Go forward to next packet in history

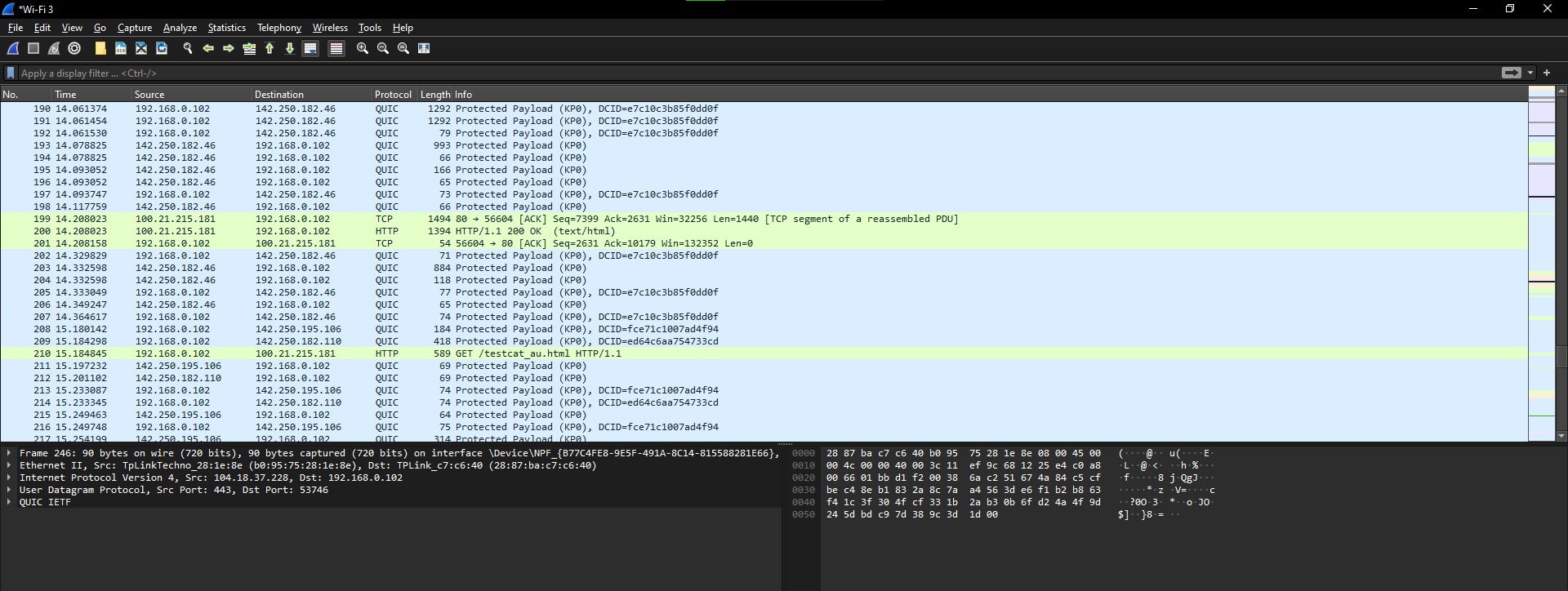[229, 49]
